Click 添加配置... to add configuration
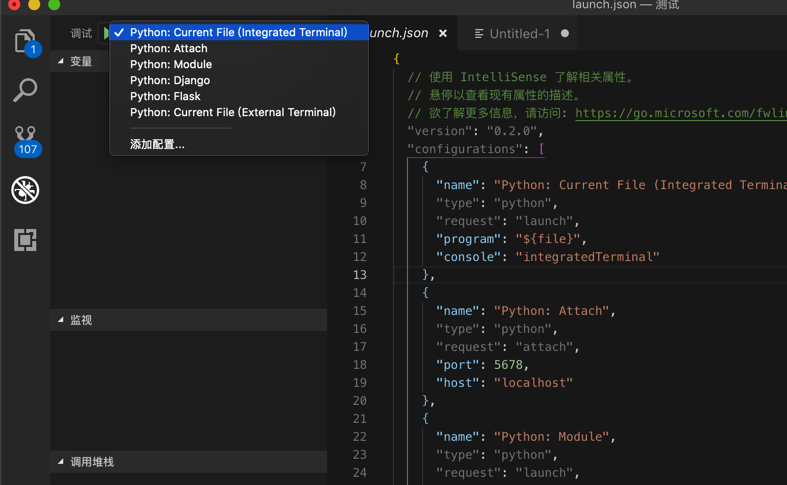787x485 pixels. [157, 144]
